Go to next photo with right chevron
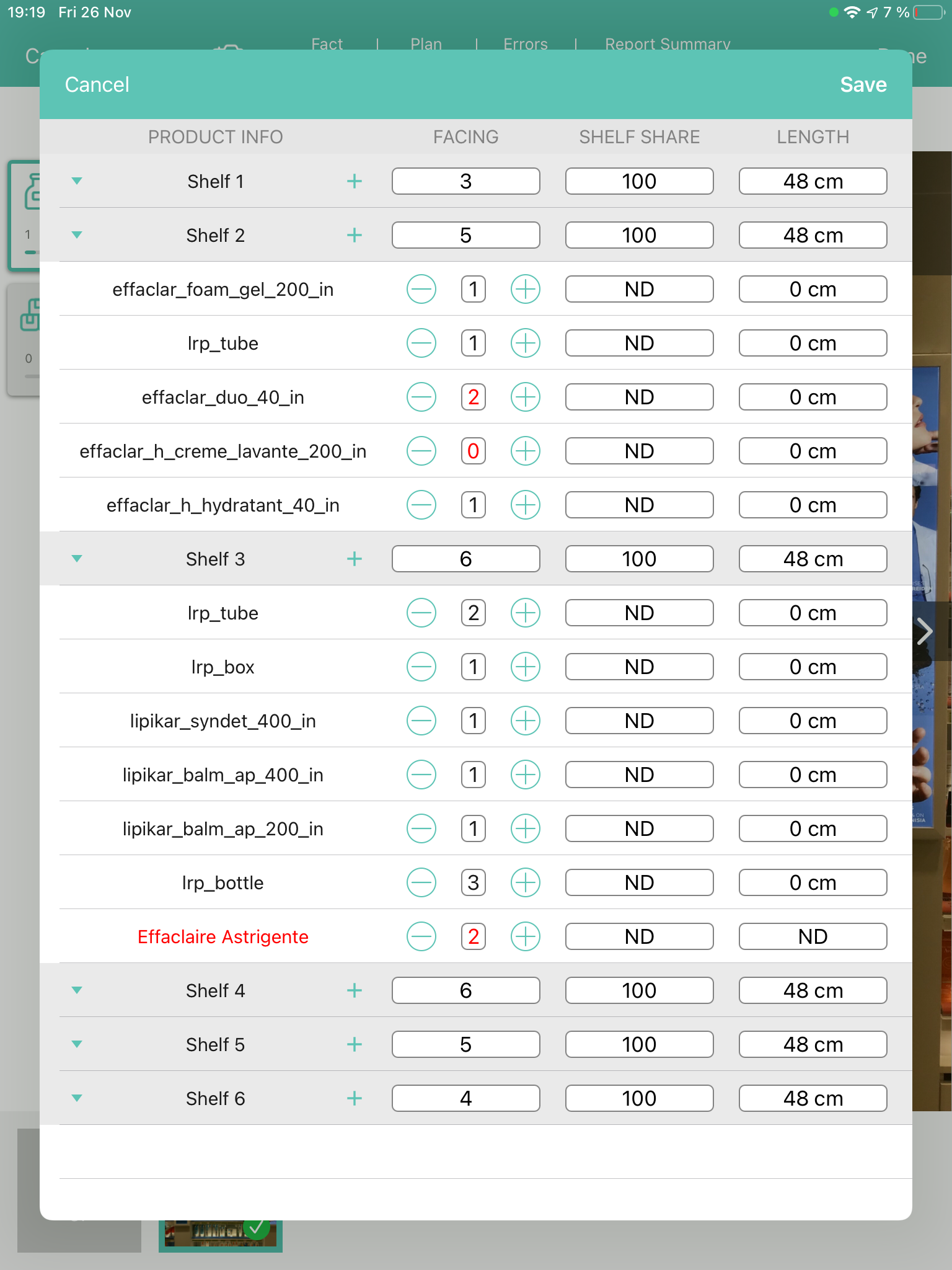Viewport: 952px width, 1270px height. (925, 632)
